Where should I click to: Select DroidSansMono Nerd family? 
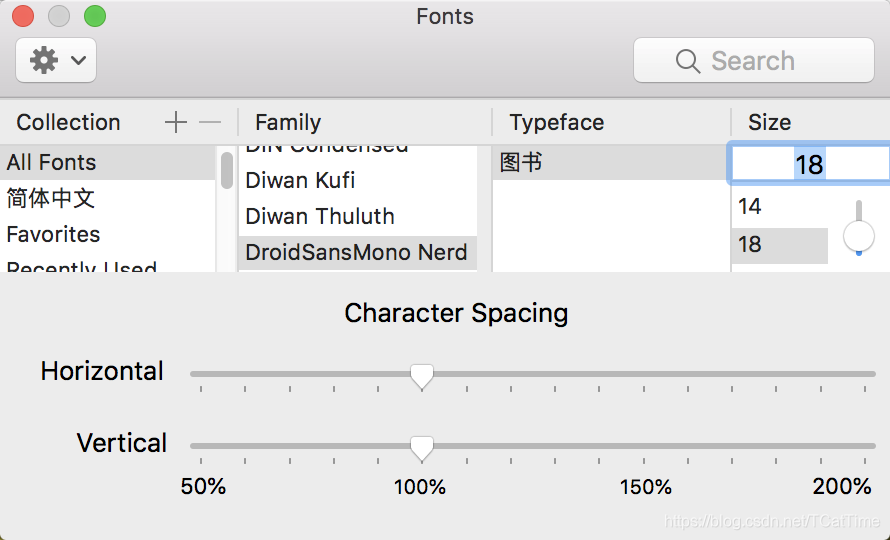[356, 252]
